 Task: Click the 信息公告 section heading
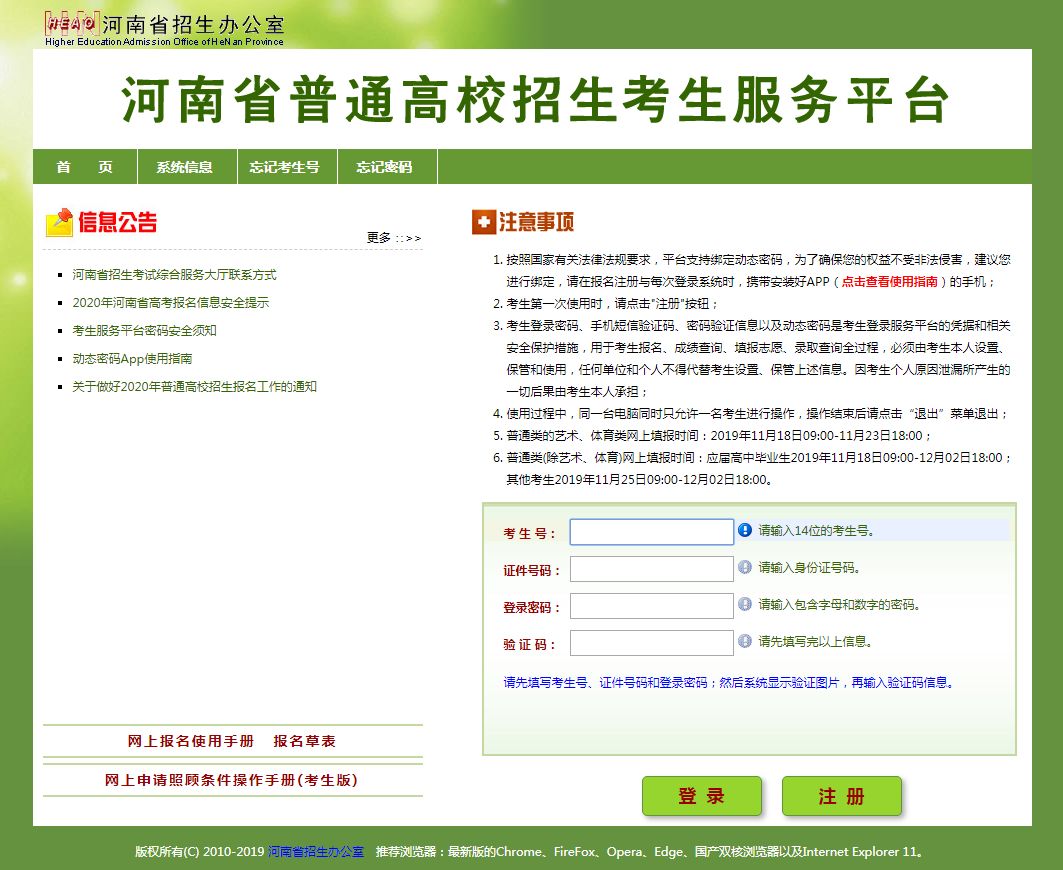tap(117, 222)
